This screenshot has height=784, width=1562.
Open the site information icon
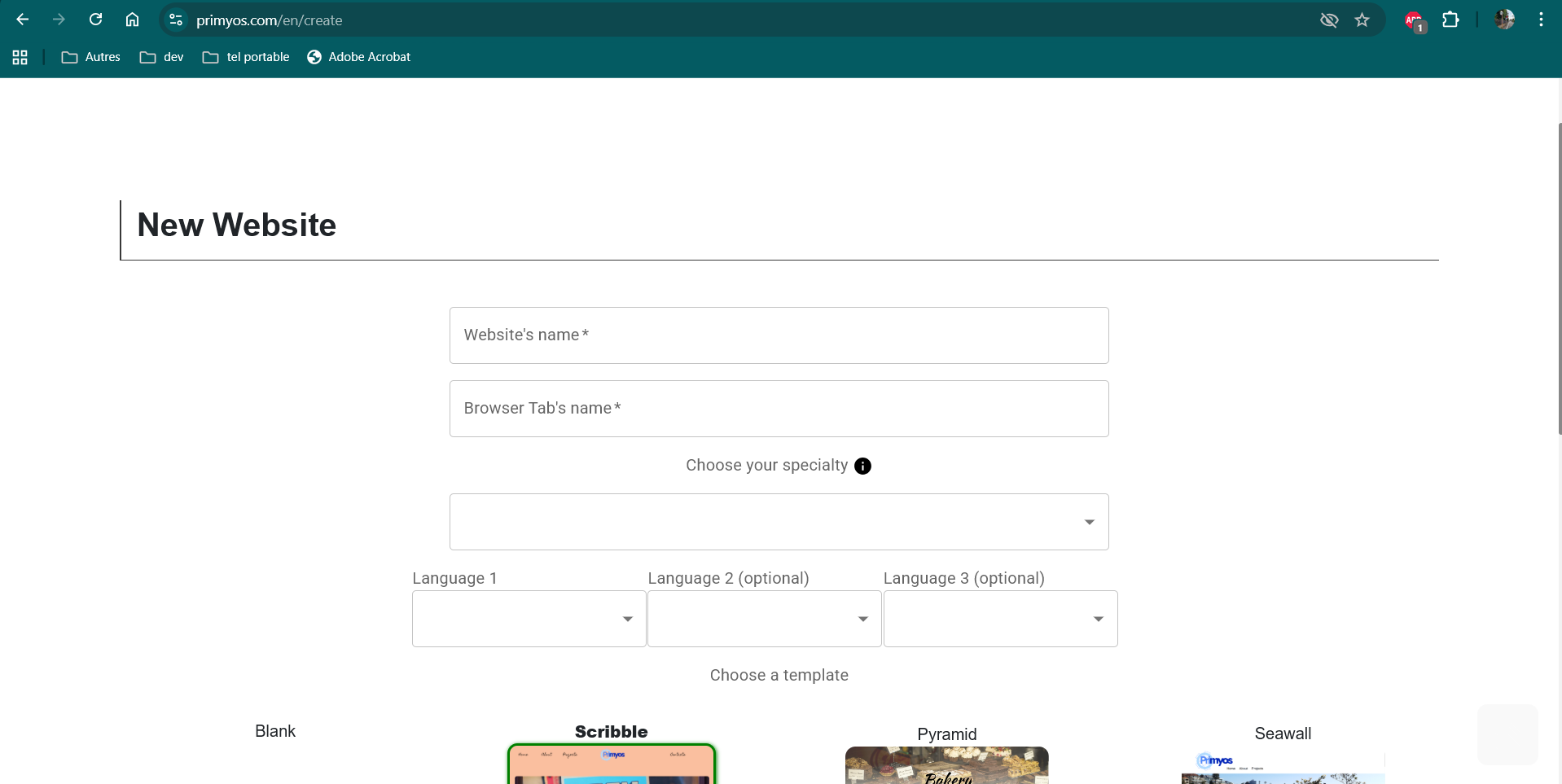[x=175, y=20]
